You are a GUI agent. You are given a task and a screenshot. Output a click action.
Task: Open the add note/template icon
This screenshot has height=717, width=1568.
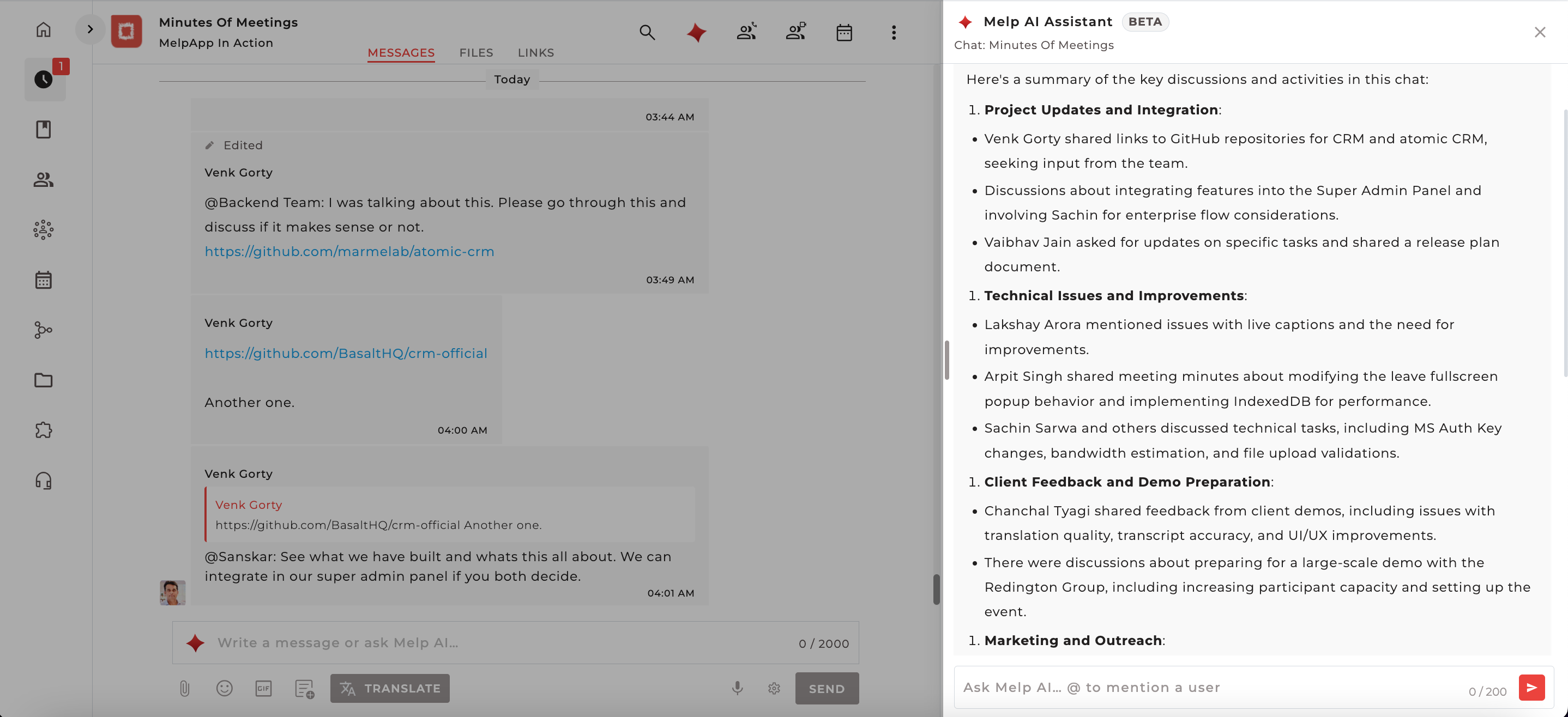coord(304,689)
